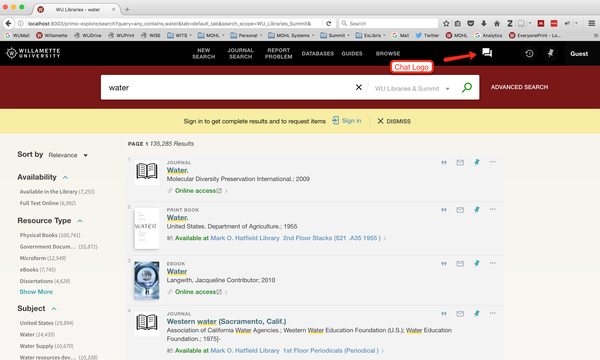
Task: Filter by Water Supply subject
Action: (x=46, y=346)
